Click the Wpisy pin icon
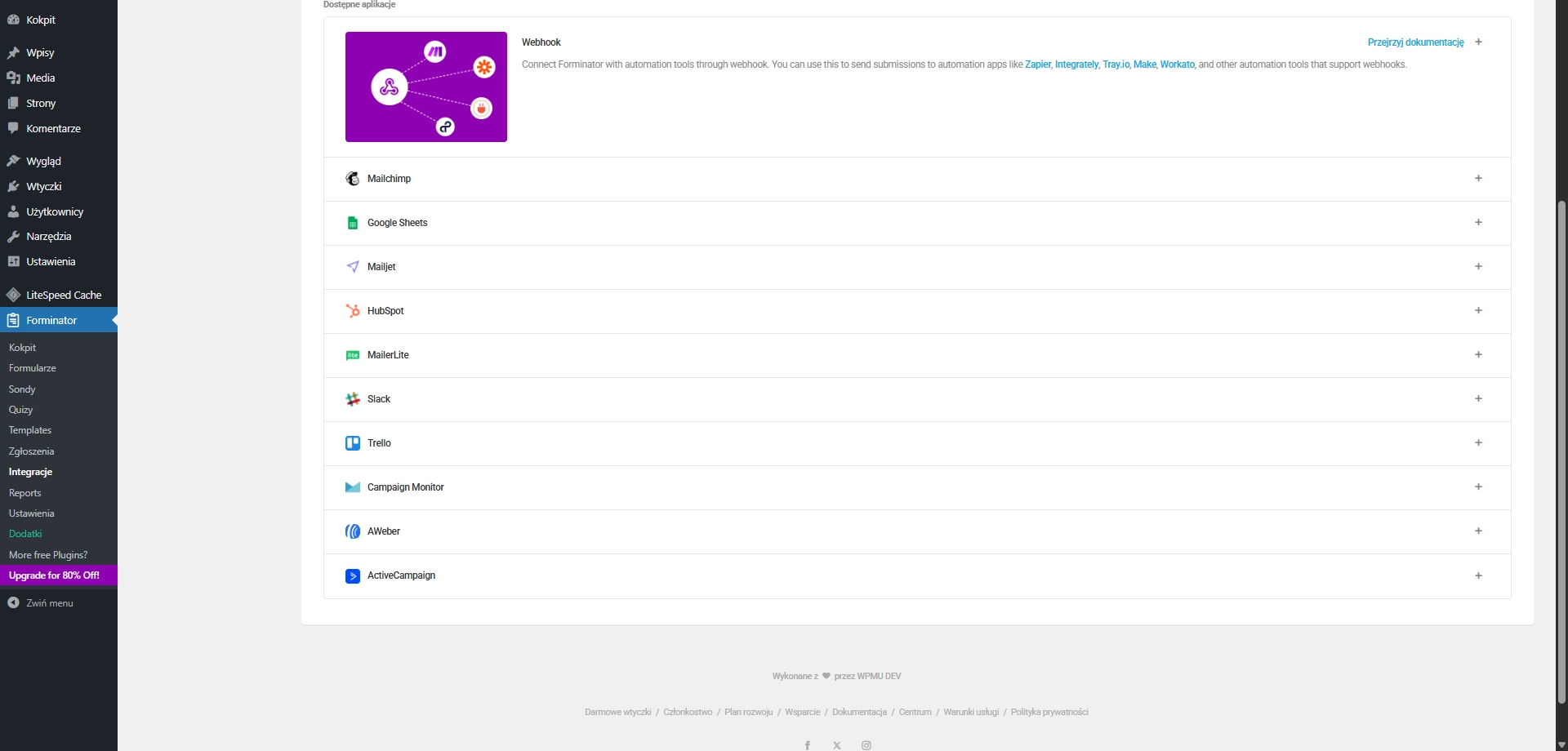 pos(13,52)
